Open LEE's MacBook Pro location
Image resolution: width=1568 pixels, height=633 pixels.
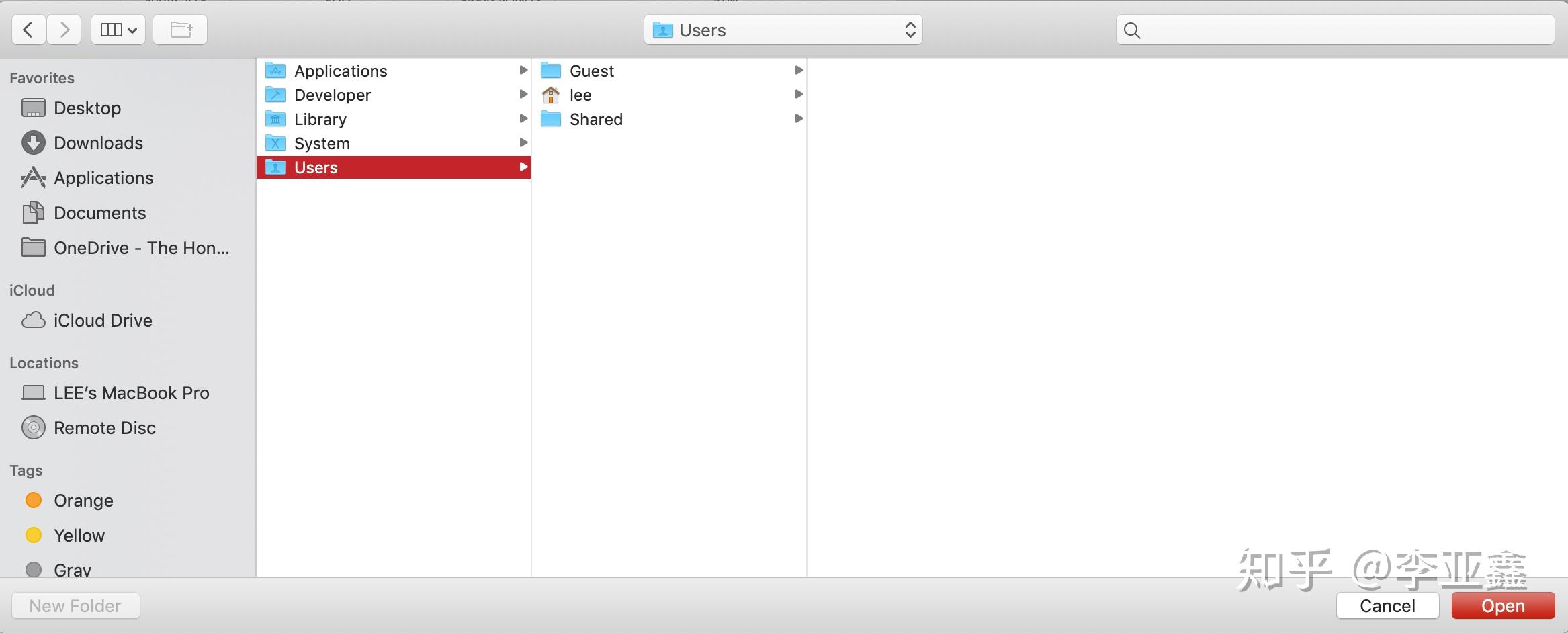(132, 392)
